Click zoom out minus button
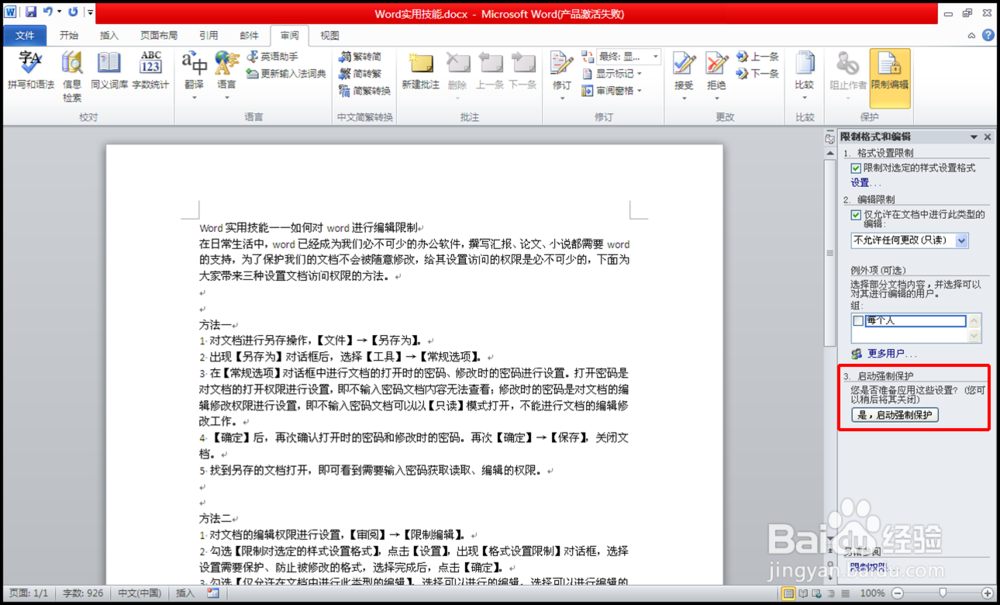This screenshot has height=605, width=1000. [x=898, y=594]
